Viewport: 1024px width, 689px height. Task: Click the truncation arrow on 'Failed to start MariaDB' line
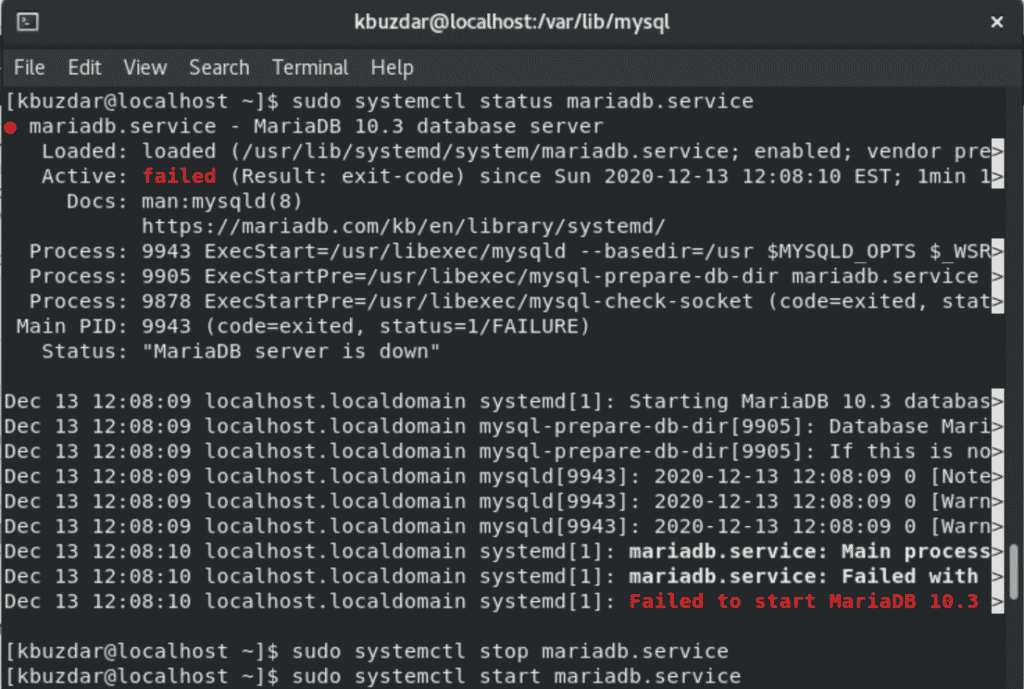pyautogui.click(x=997, y=601)
